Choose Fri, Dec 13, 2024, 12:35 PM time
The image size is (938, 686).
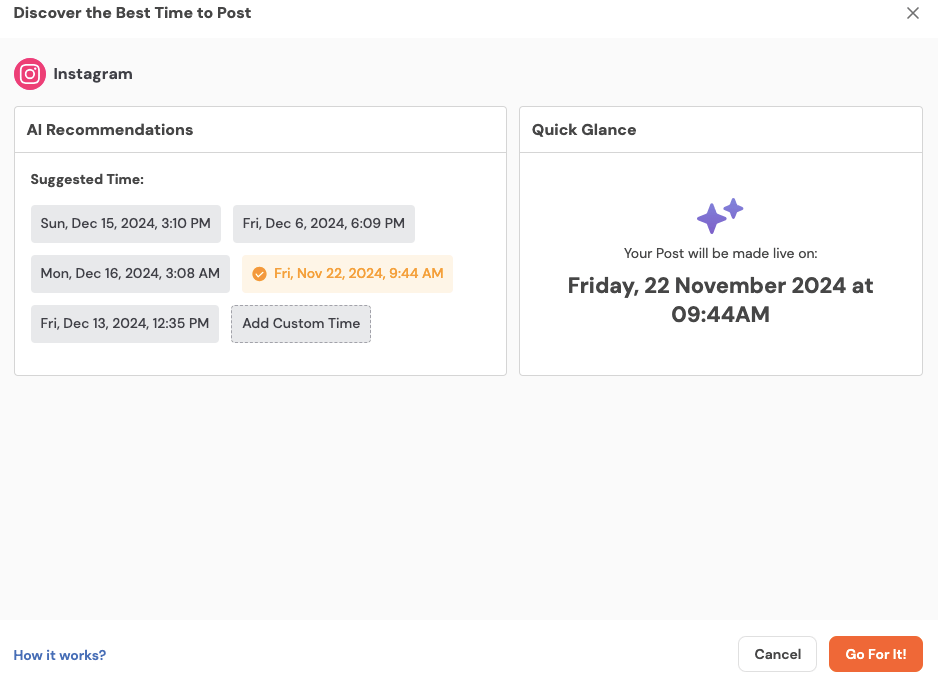pyautogui.click(x=125, y=324)
